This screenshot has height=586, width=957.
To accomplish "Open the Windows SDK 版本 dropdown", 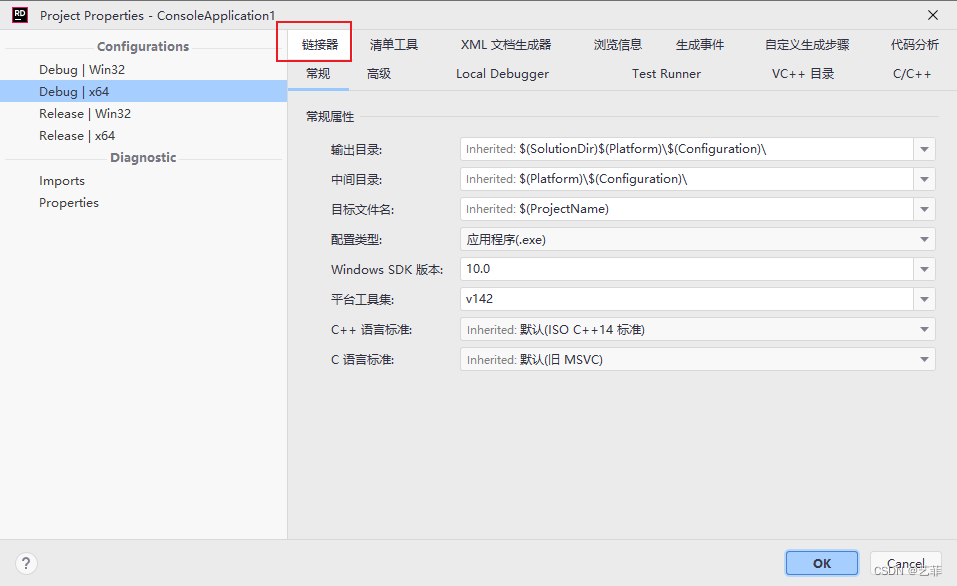I will [923, 269].
